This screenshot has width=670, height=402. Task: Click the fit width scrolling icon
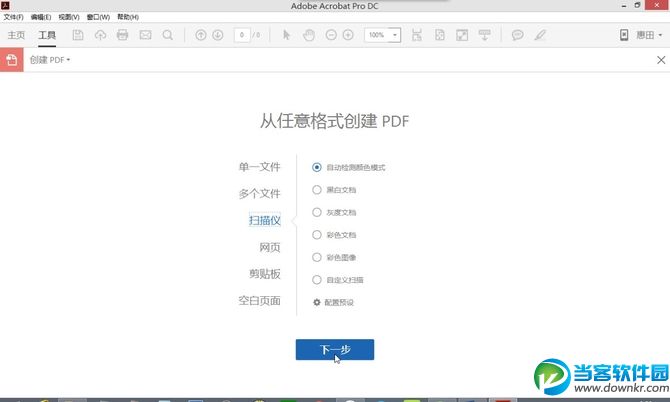tap(417, 35)
